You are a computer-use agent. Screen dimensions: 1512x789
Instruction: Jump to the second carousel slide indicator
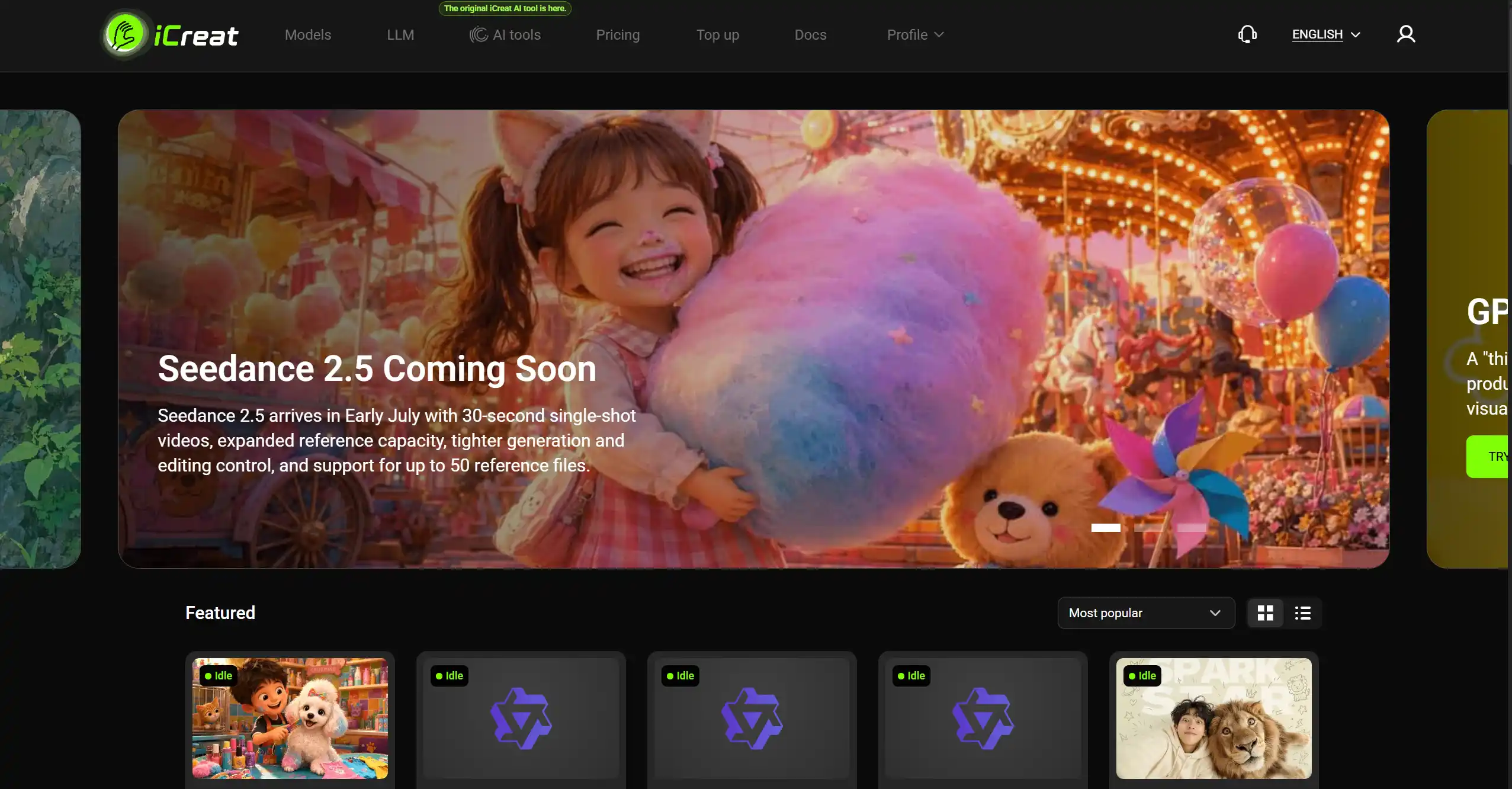1148,528
